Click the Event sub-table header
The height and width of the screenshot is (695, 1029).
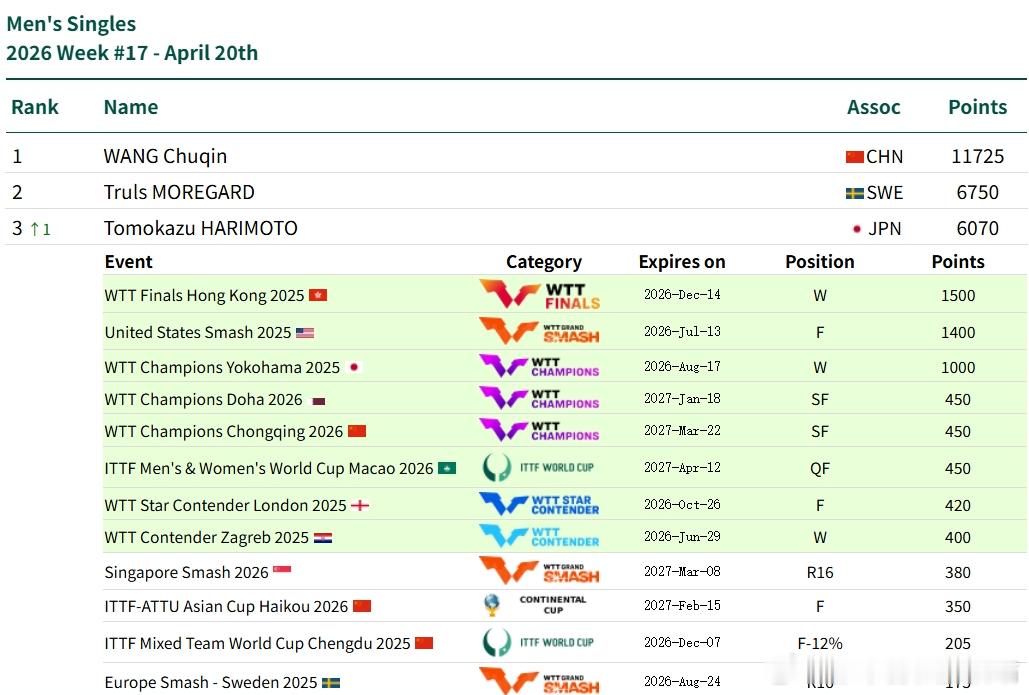[129, 262]
